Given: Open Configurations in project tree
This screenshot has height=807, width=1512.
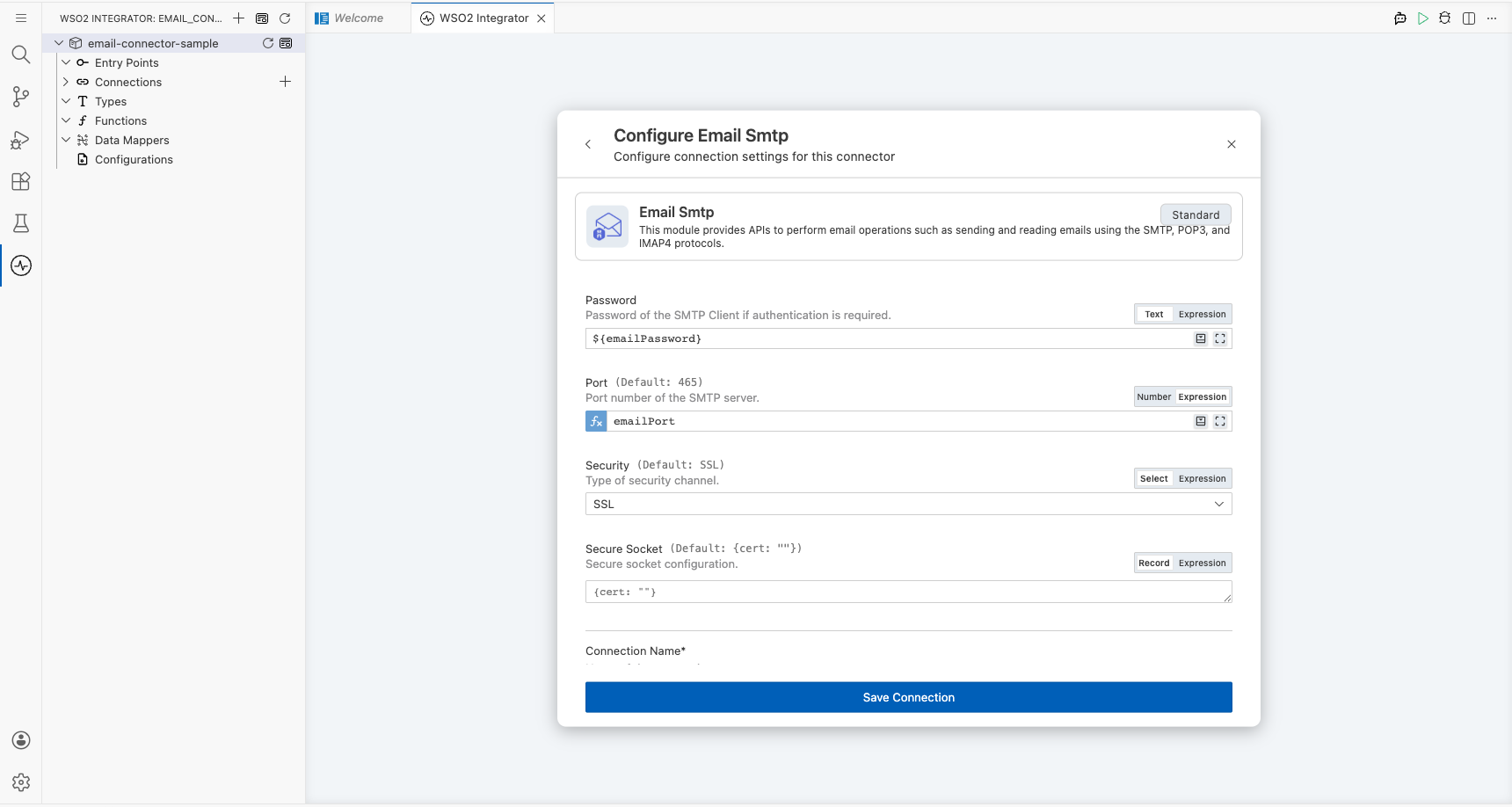Looking at the screenshot, I should [134, 159].
